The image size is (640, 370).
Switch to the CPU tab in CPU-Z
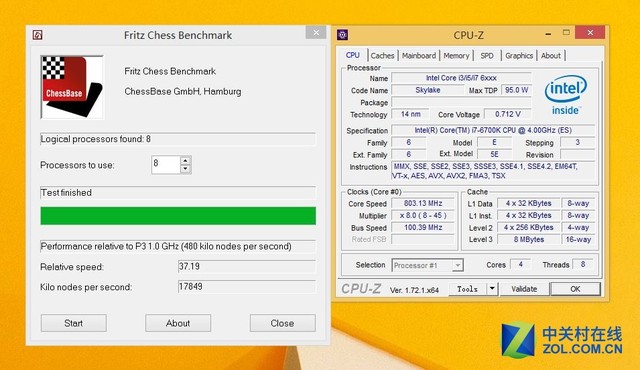tap(353, 55)
